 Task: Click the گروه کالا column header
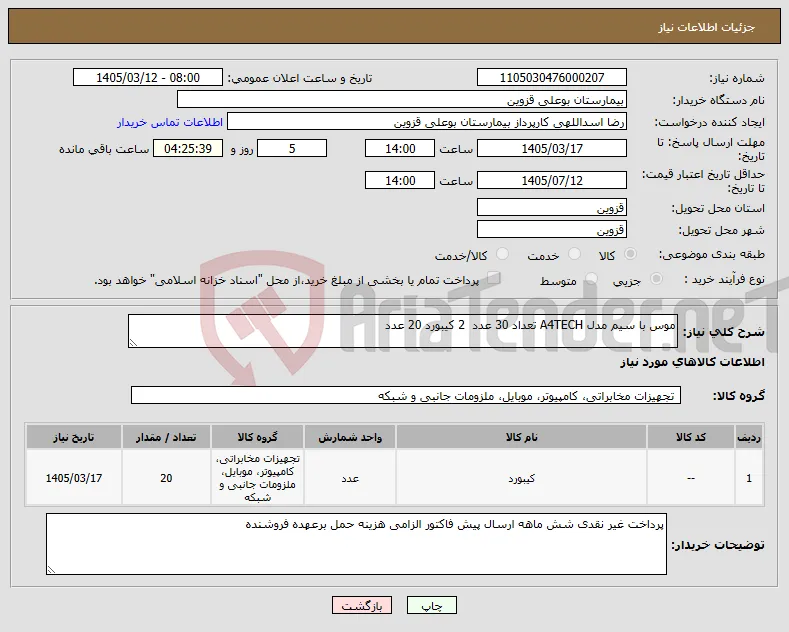pyautogui.click(x=257, y=437)
